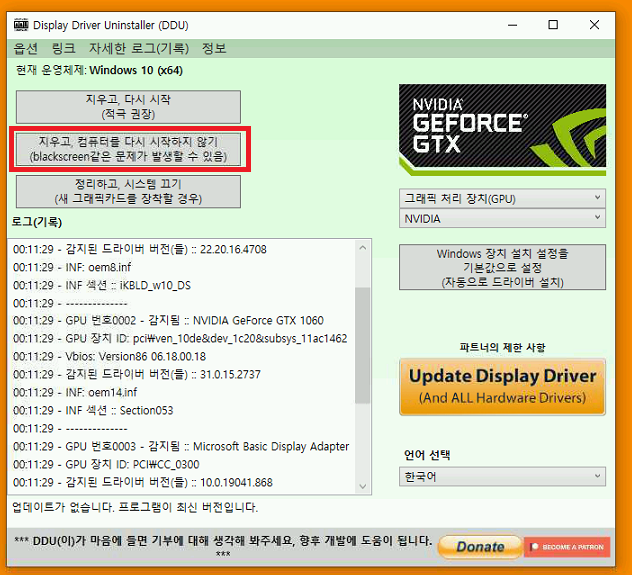
Task: Click the 업데이트가 없습니다 status text
Action: coord(135,507)
